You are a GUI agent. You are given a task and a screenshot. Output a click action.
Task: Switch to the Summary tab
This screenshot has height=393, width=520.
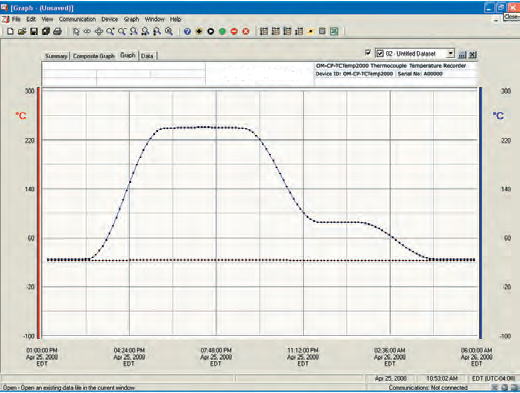click(56, 56)
